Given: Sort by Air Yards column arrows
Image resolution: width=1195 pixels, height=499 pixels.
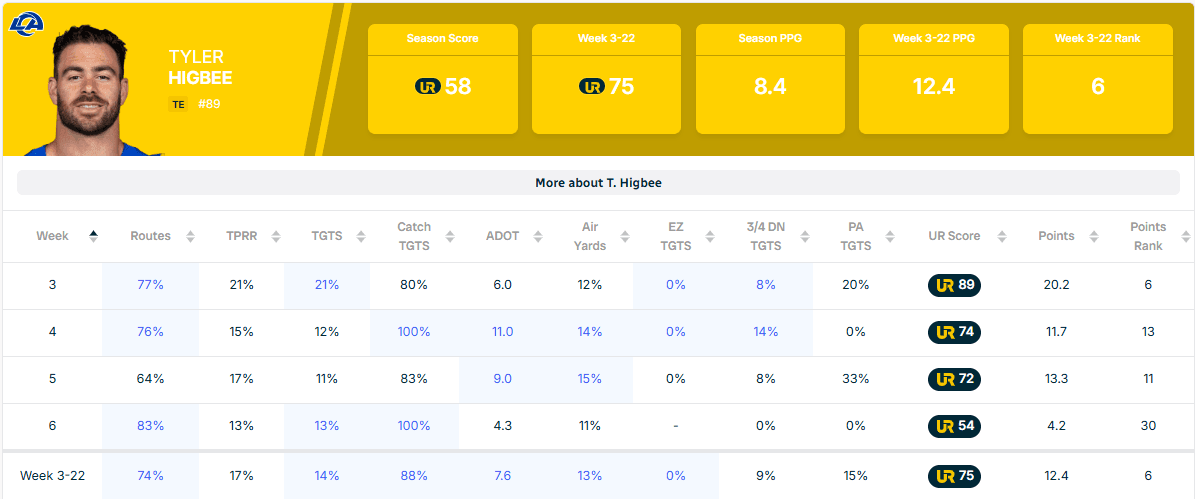Looking at the screenshot, I should coord(623,236).
